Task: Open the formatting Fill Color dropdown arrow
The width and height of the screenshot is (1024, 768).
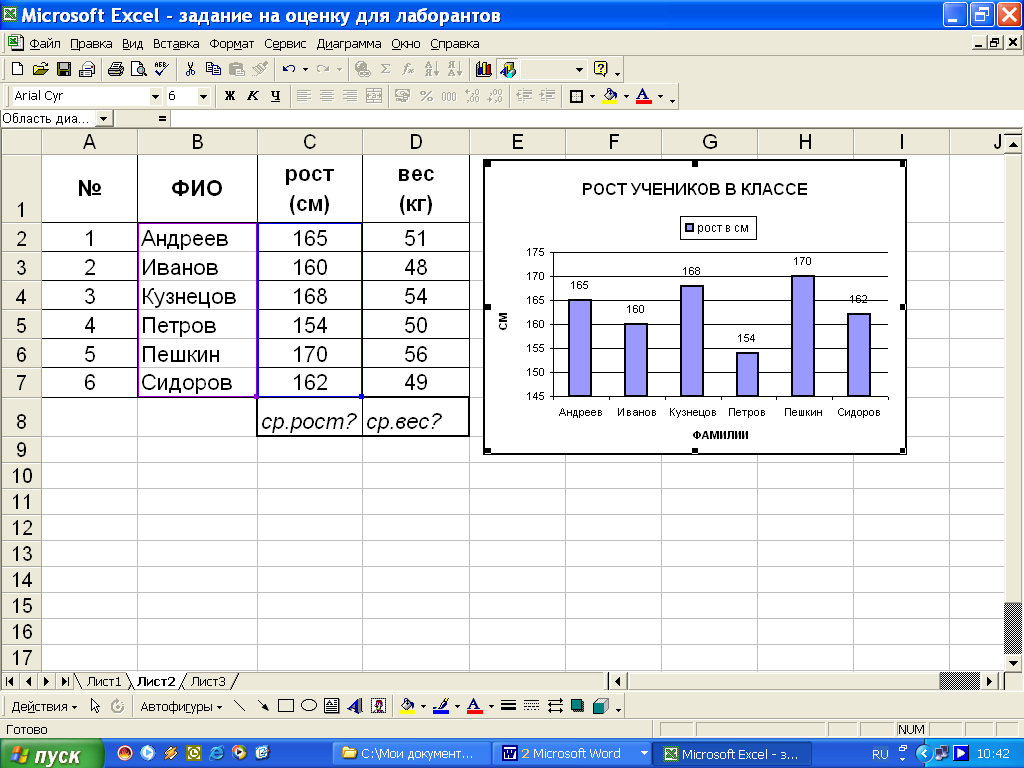Action: [x=626, y=97]
